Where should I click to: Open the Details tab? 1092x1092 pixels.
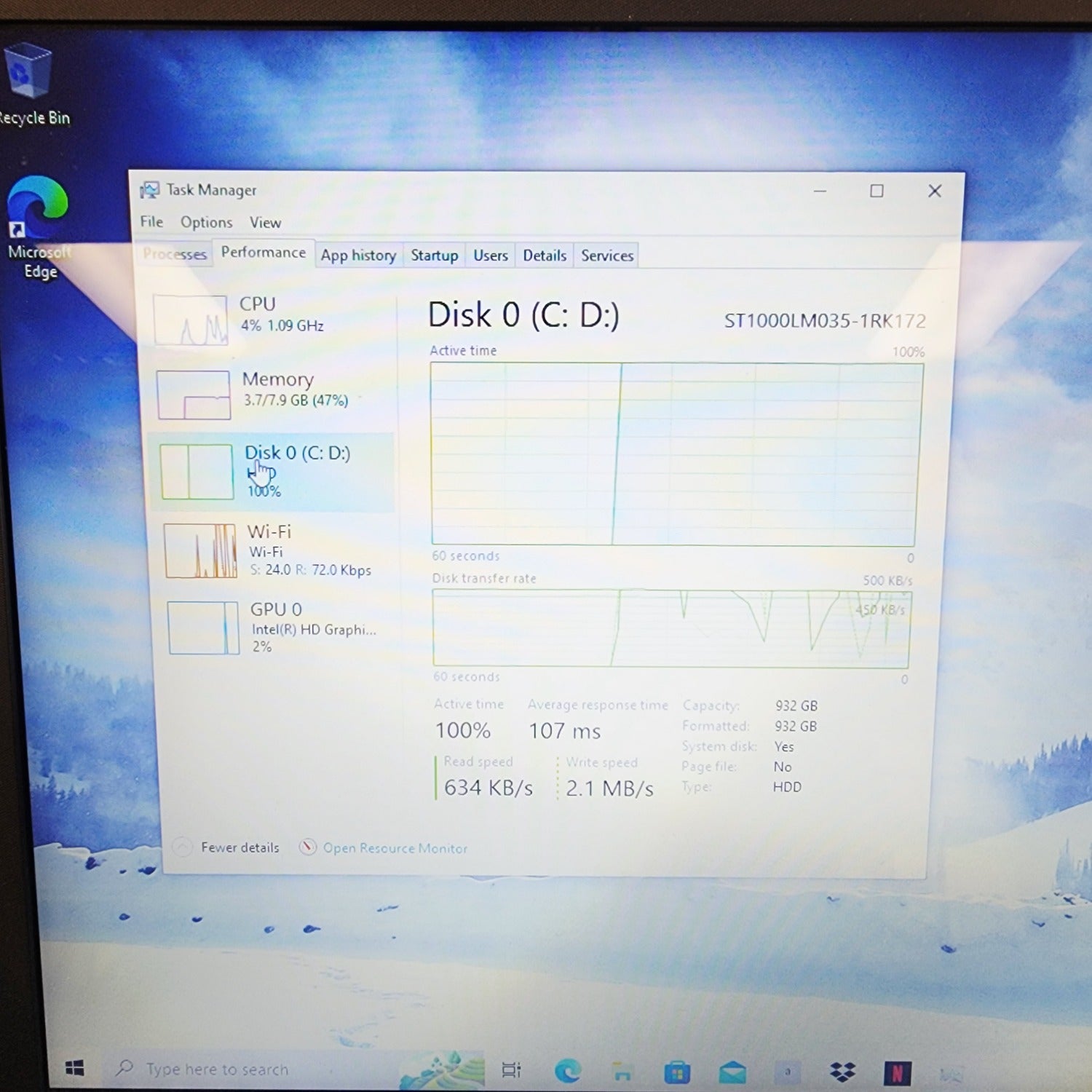tap(545, 256)
